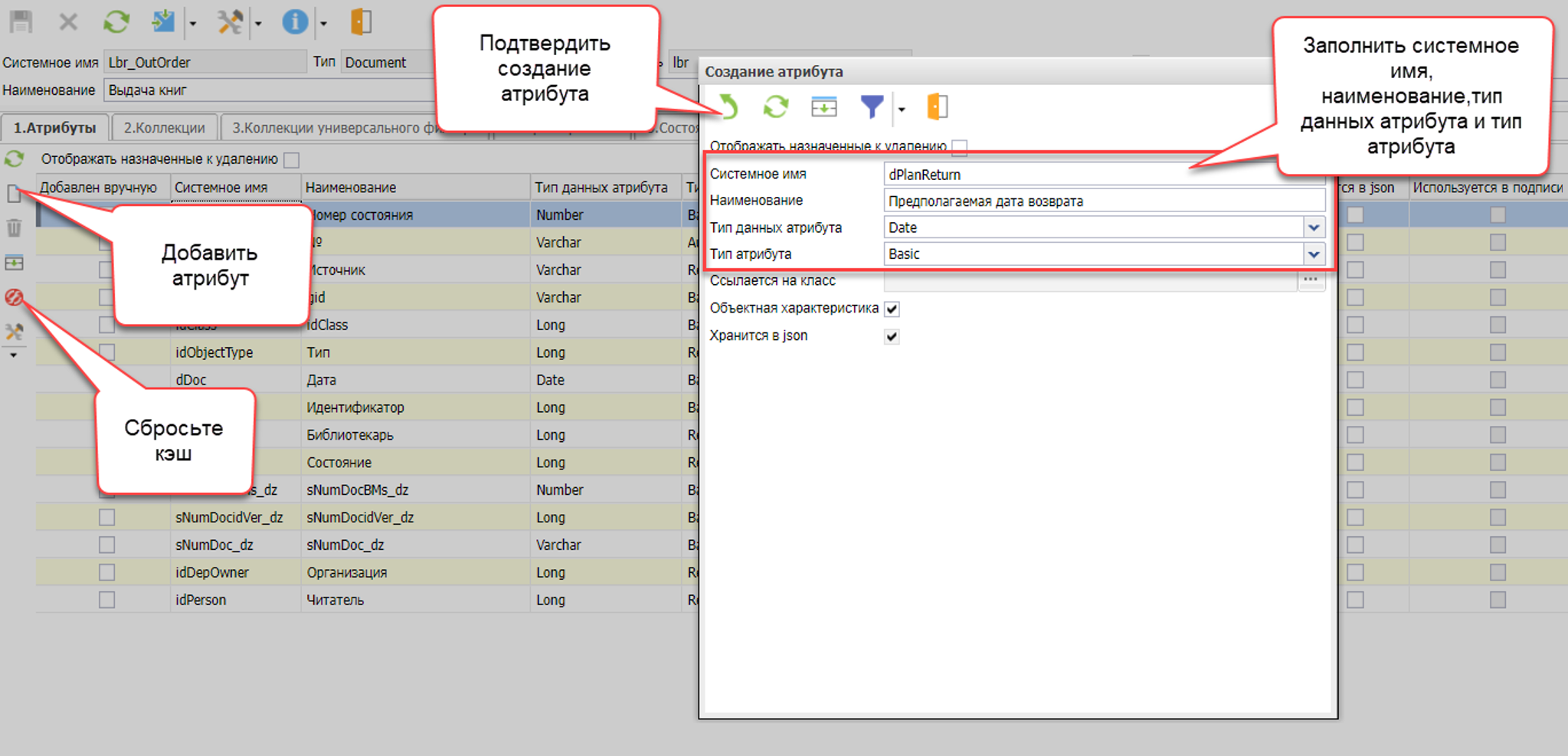Viewport: 1568px width, 756px height.
Task: Select the '1.Атрибуты' tab
Action: [x=54, y=128]
